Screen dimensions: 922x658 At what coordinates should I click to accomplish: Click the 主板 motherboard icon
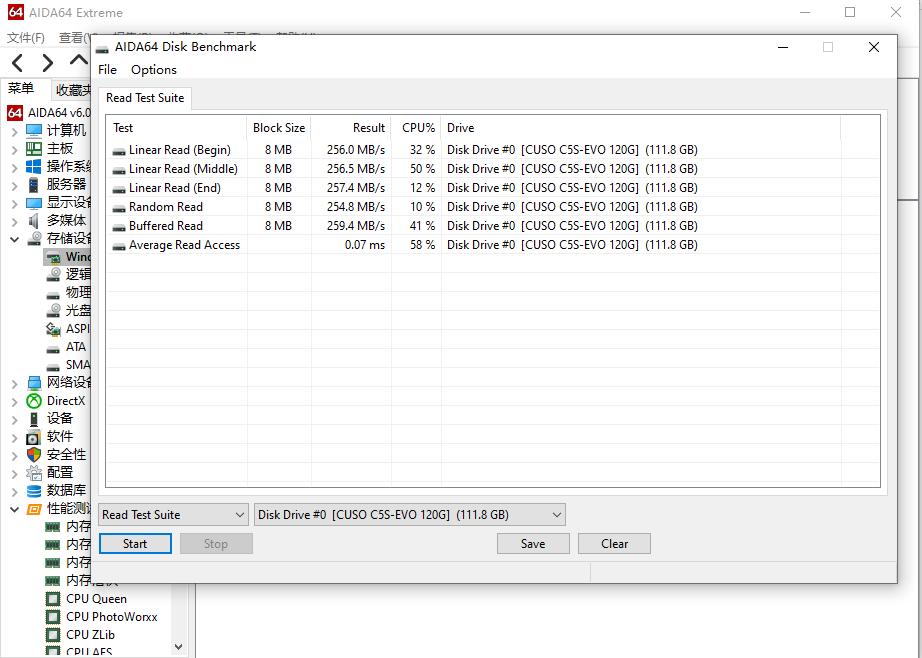34,149
